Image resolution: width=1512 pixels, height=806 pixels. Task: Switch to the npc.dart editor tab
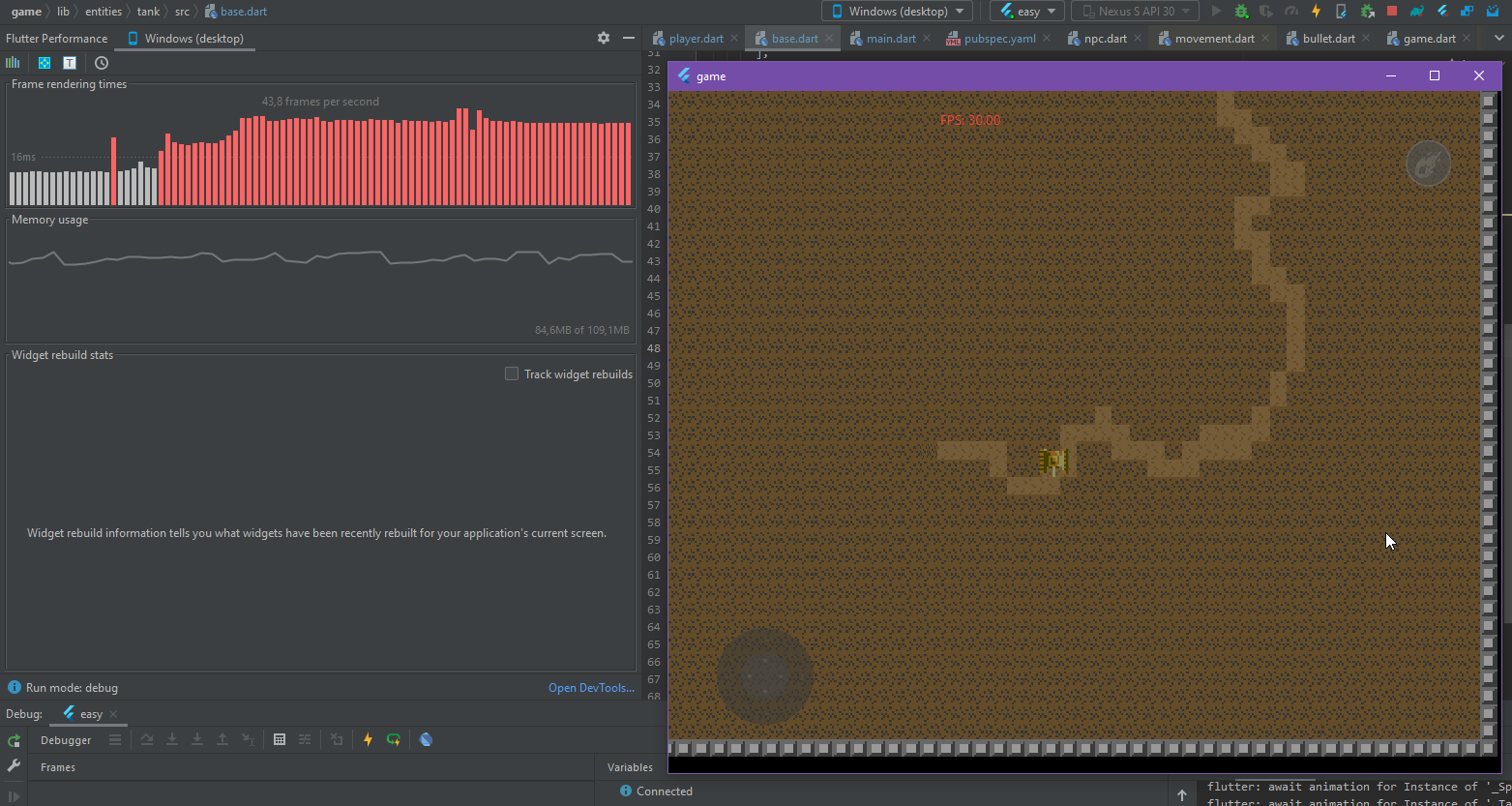(x=1106, y=39)
